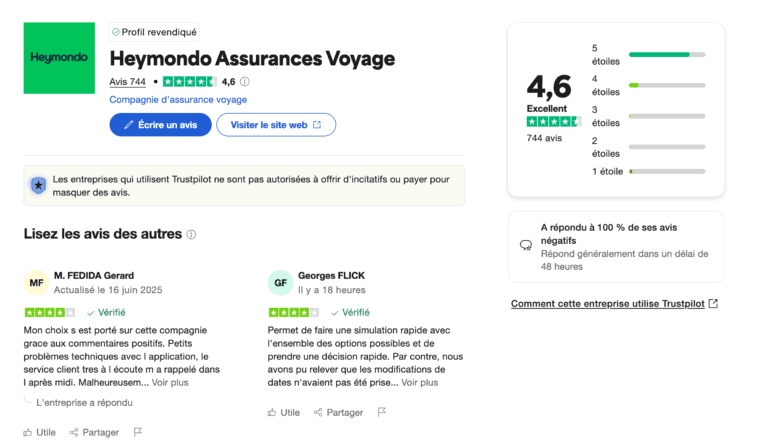Click the info icon next to 4,6 rating
This screenshot has width=768, height=442.
click(x=245, y=82)
